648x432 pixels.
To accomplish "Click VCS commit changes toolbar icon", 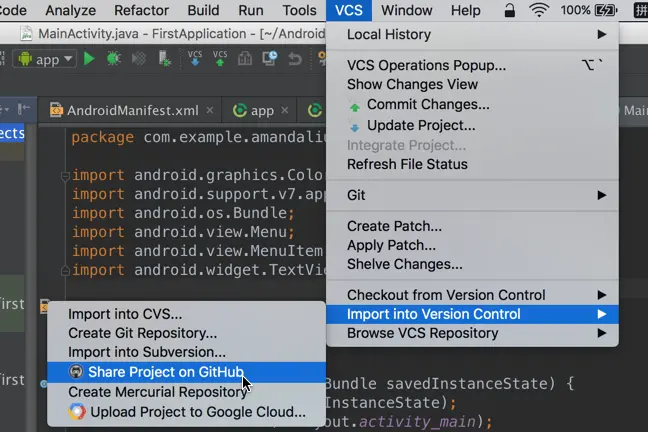I will click(x=220, y=58).
